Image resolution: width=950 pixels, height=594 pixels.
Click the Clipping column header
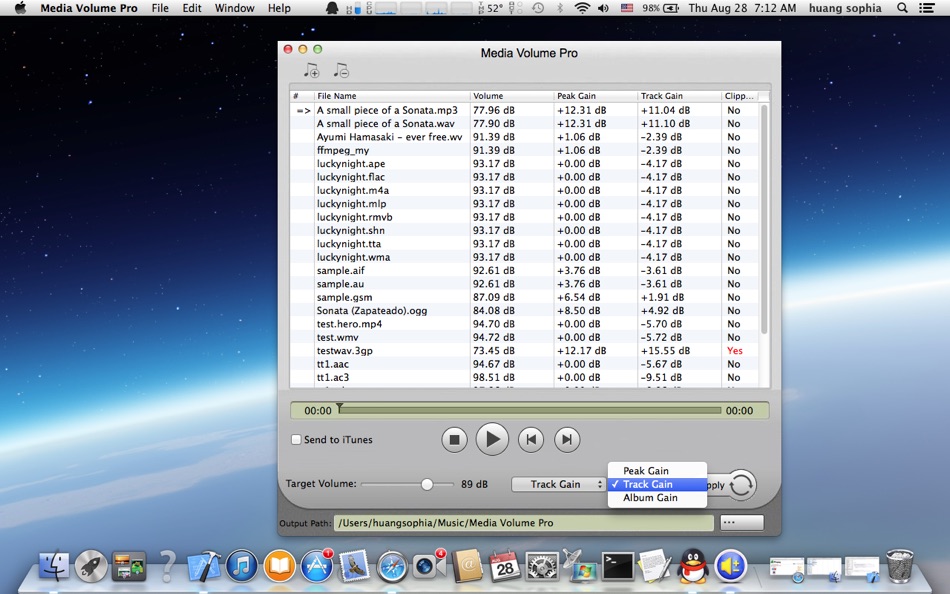click(740, 96)
